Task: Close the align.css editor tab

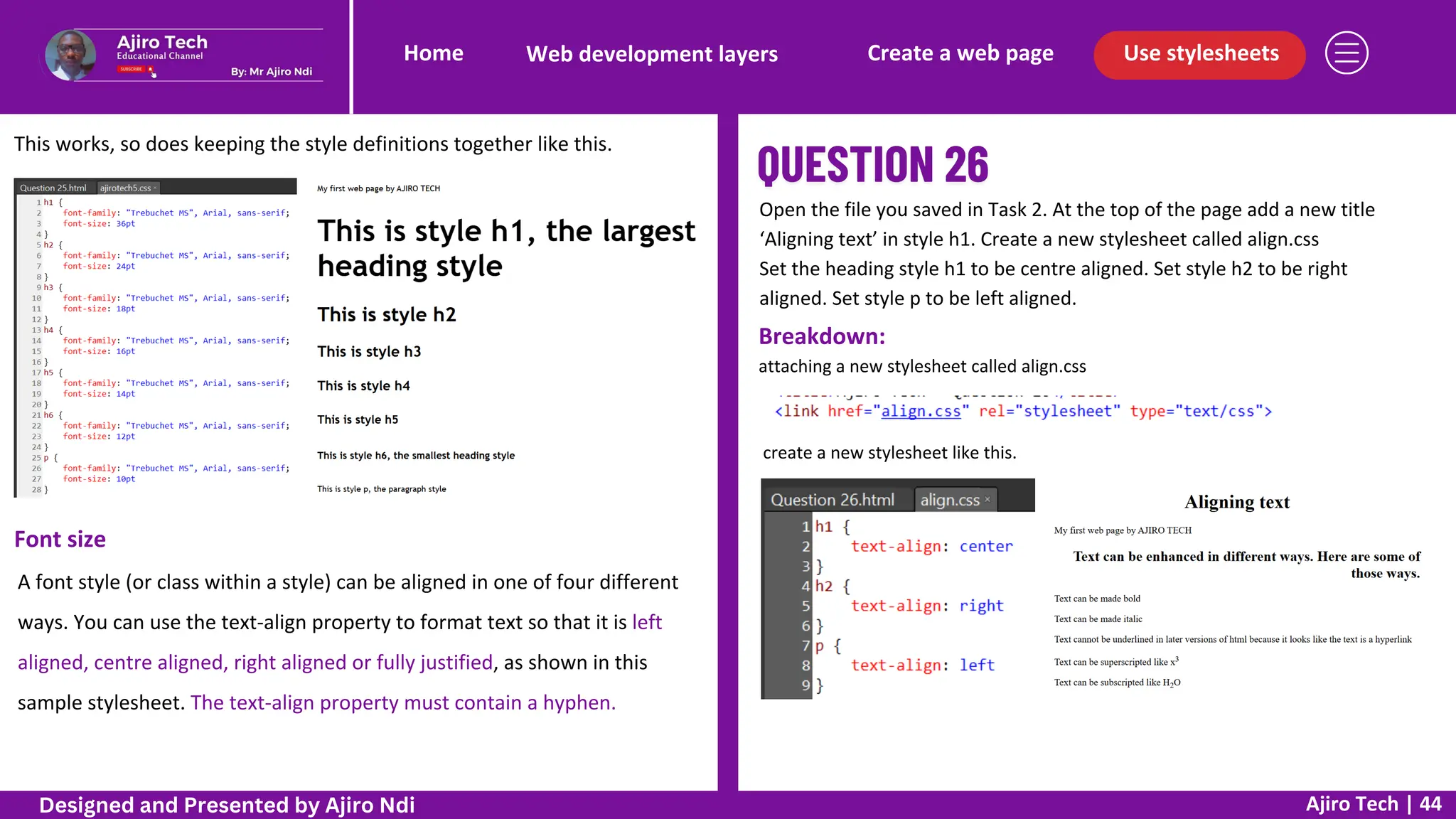Action: click(x=987, y=499)
